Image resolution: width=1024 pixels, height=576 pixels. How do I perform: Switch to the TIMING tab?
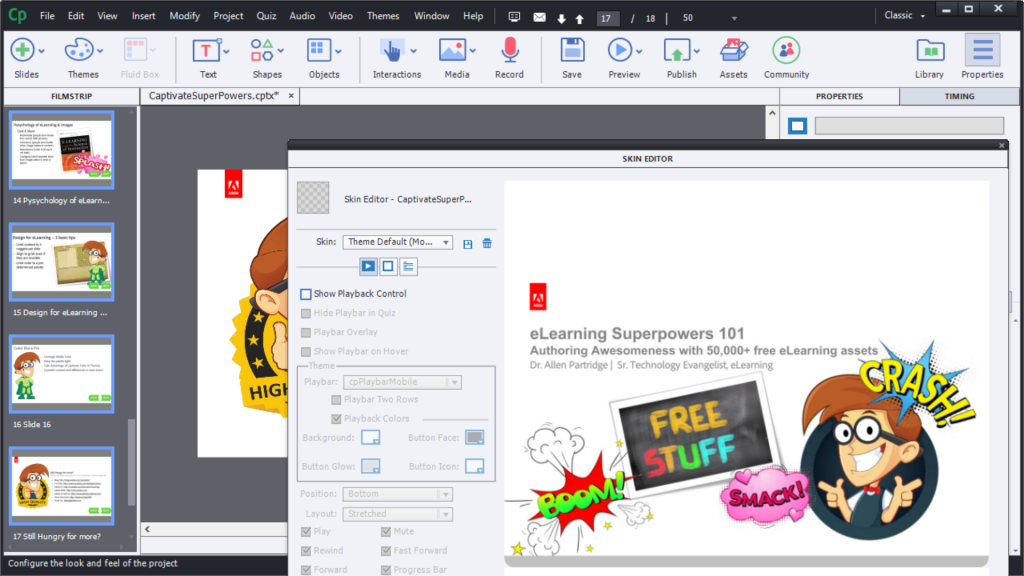point(959,96)
